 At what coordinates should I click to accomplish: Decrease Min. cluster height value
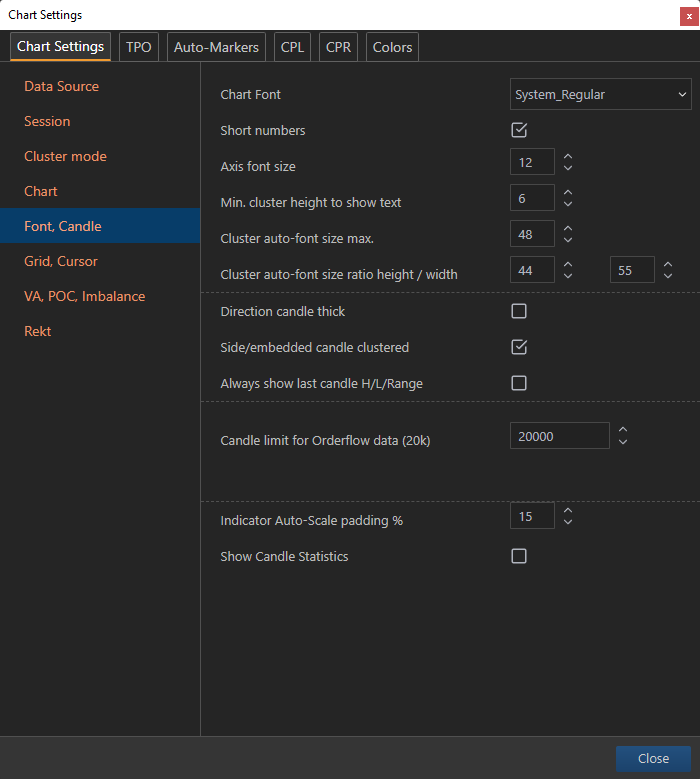(x=568, y=204)
